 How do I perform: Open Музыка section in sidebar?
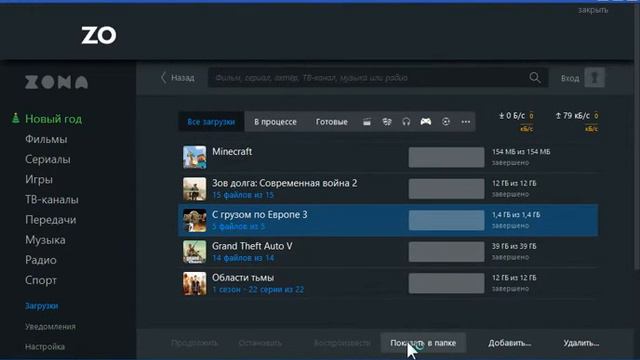click(x=45, y=240)
